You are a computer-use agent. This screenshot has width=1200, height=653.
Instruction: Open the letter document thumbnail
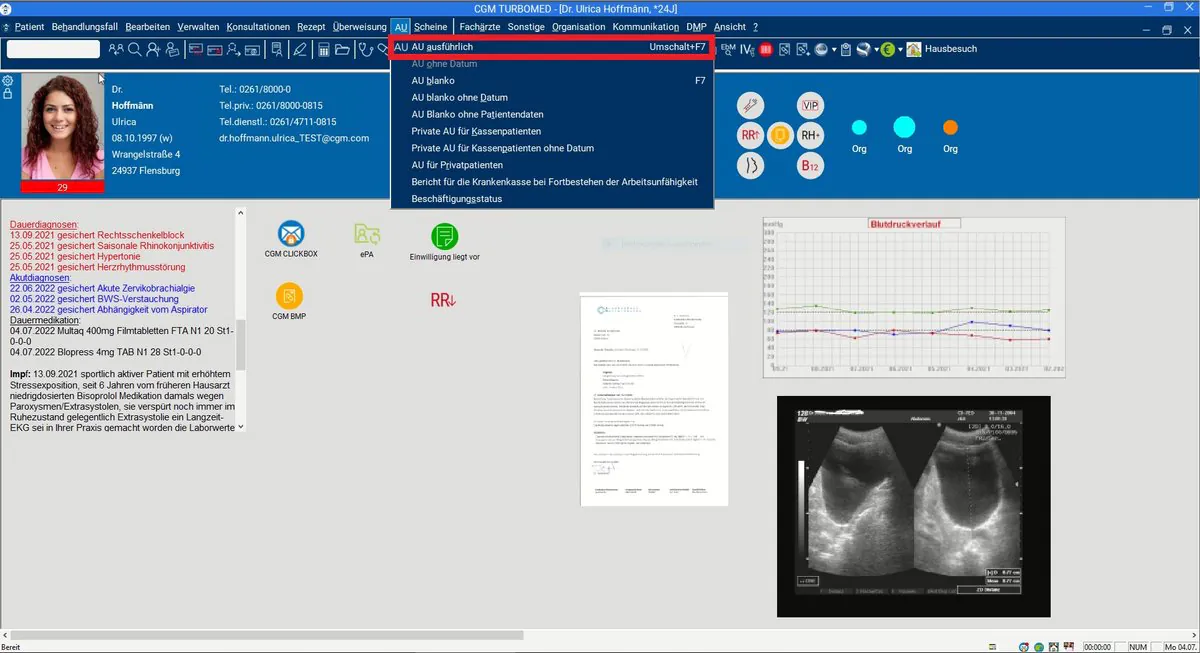(655, 399)
